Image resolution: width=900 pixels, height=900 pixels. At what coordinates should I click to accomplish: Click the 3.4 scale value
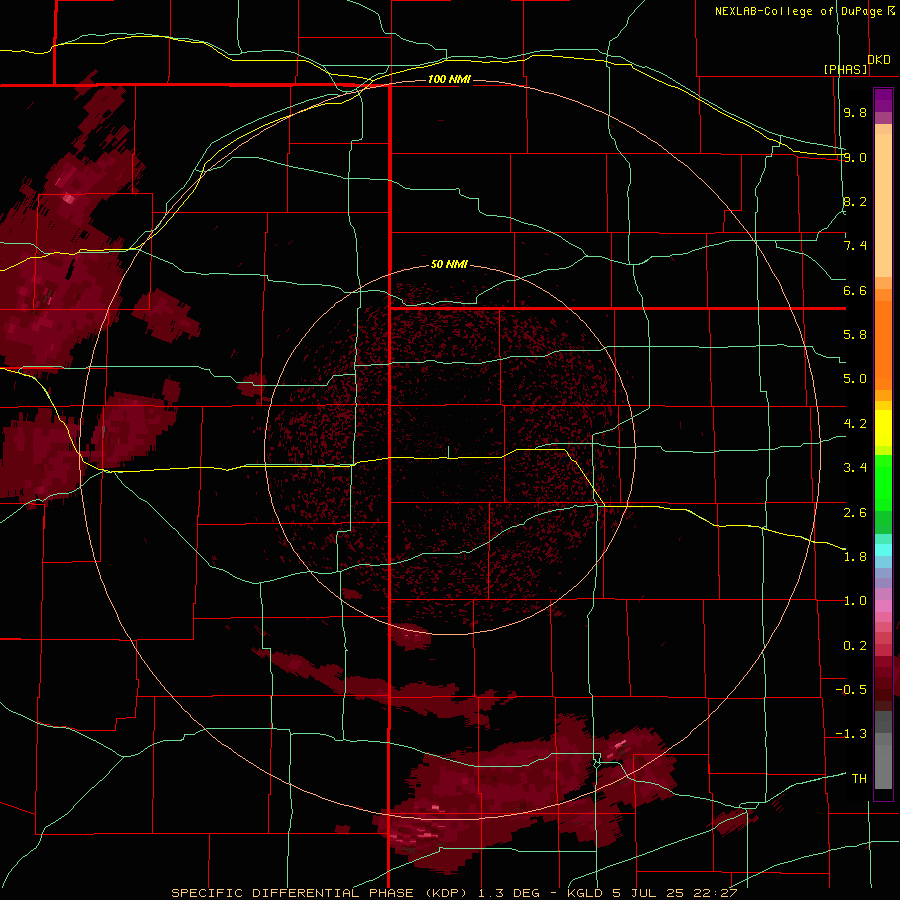click(855, 468)
